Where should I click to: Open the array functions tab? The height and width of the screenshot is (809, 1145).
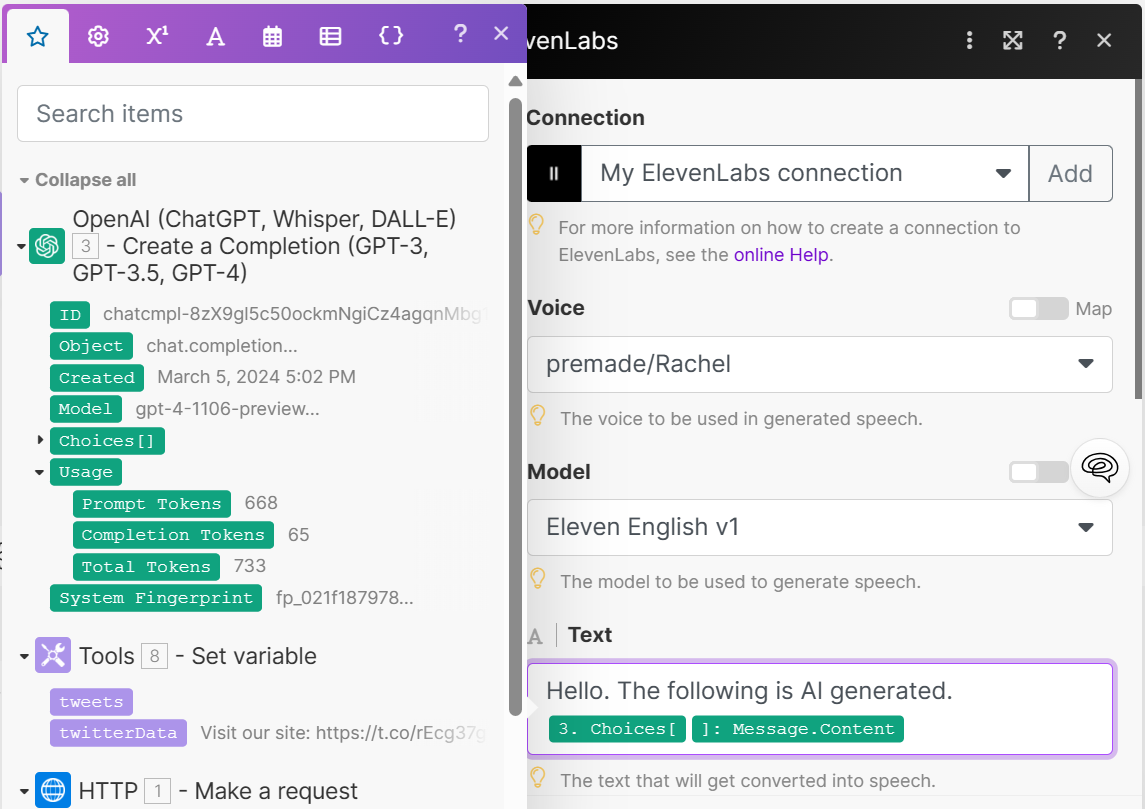click(x=330, y=36)
